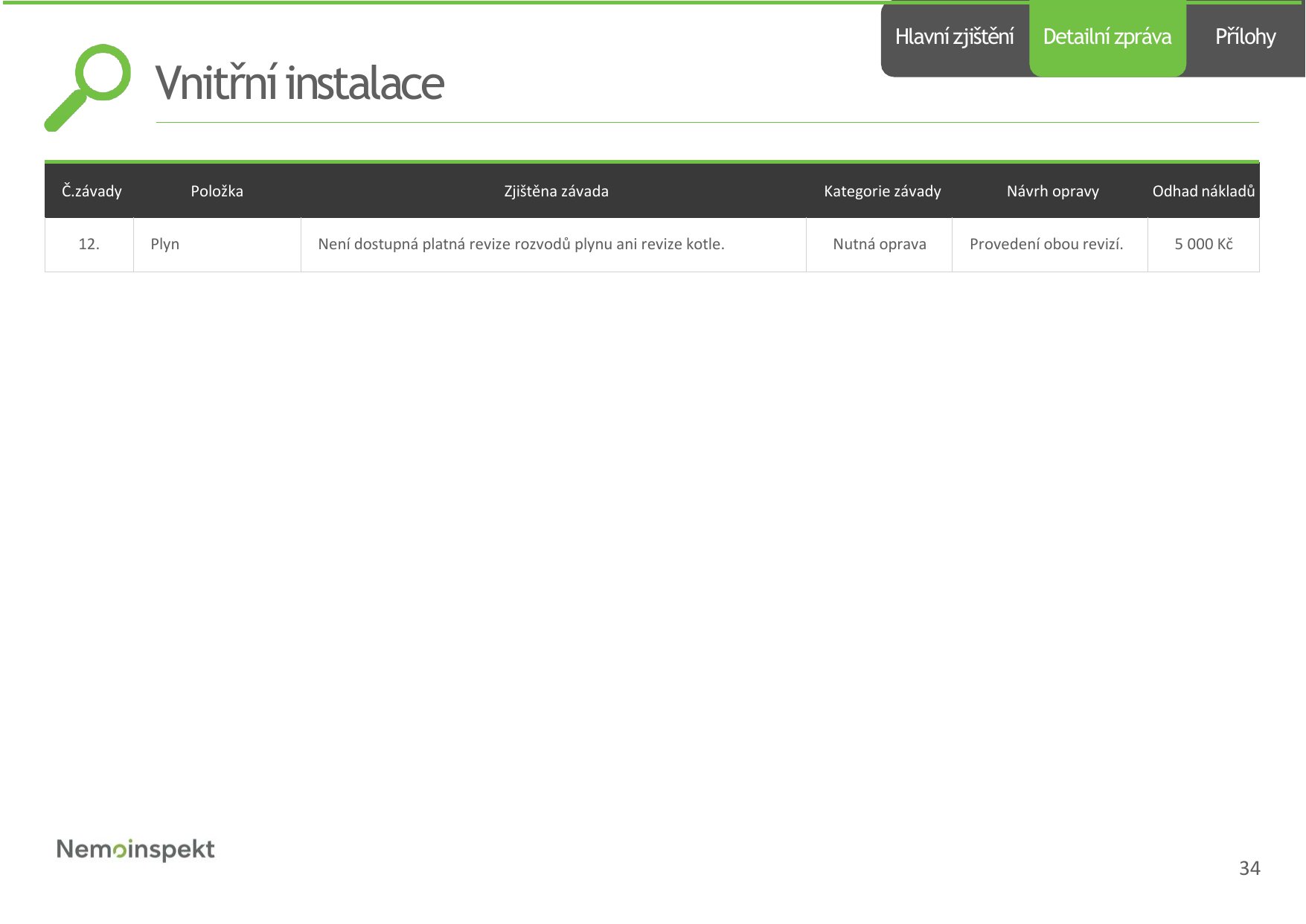
Task: Switch to the Přílohy tab
Action: click(x=1245, y=37)
